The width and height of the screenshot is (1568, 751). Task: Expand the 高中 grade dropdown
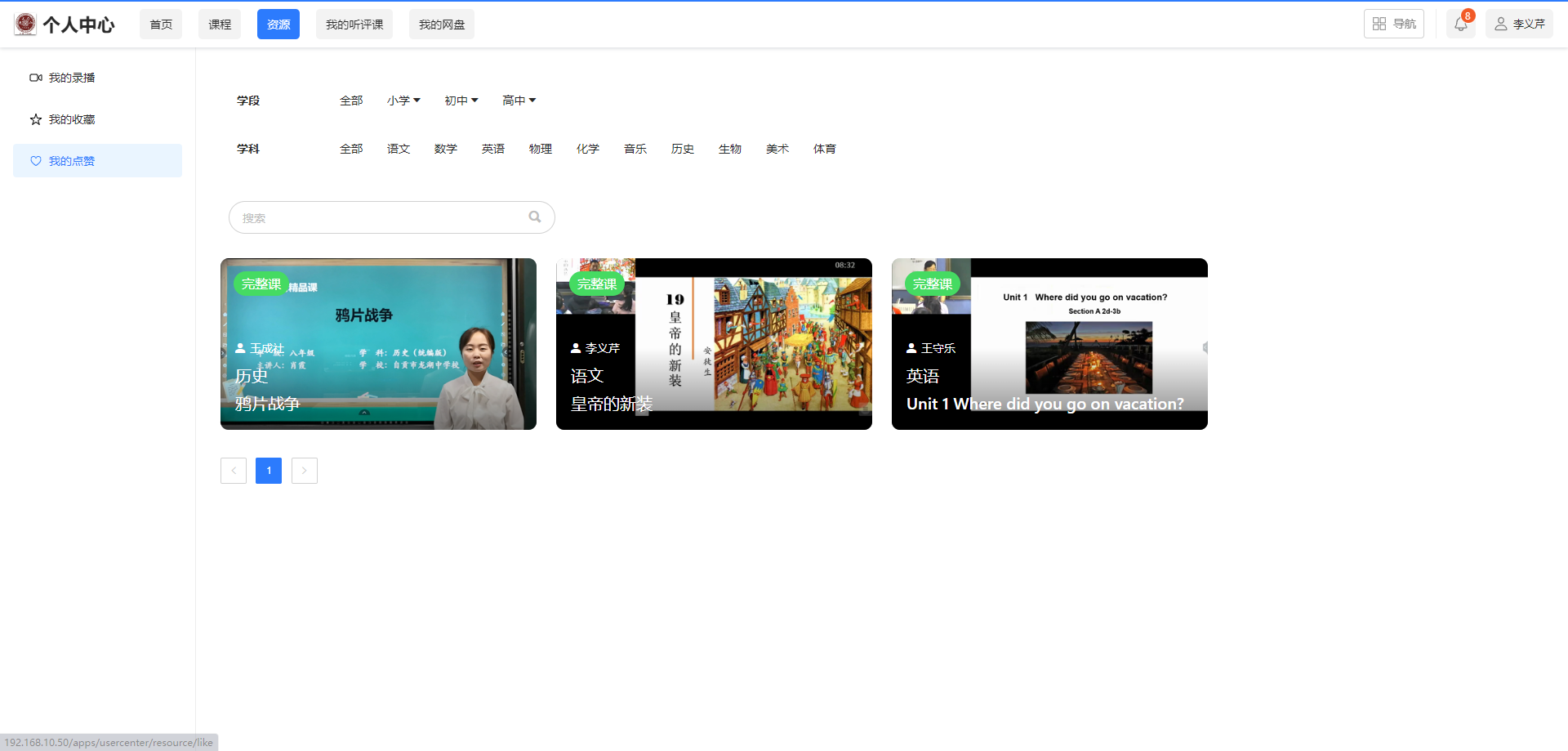click(519, 101)
